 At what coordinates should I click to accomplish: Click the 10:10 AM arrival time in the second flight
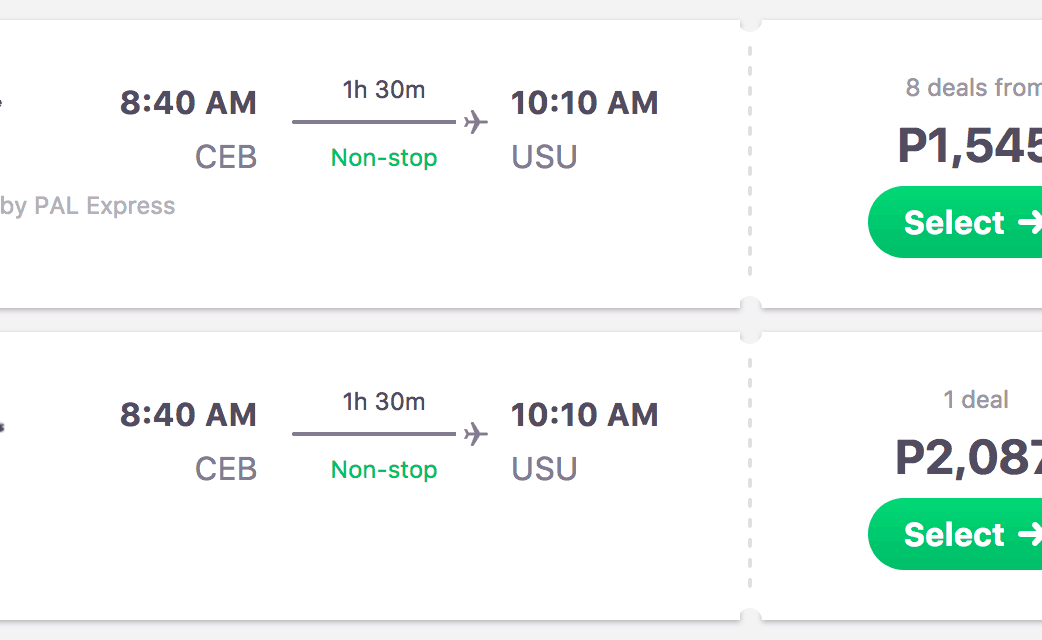(x=585, y=415)
